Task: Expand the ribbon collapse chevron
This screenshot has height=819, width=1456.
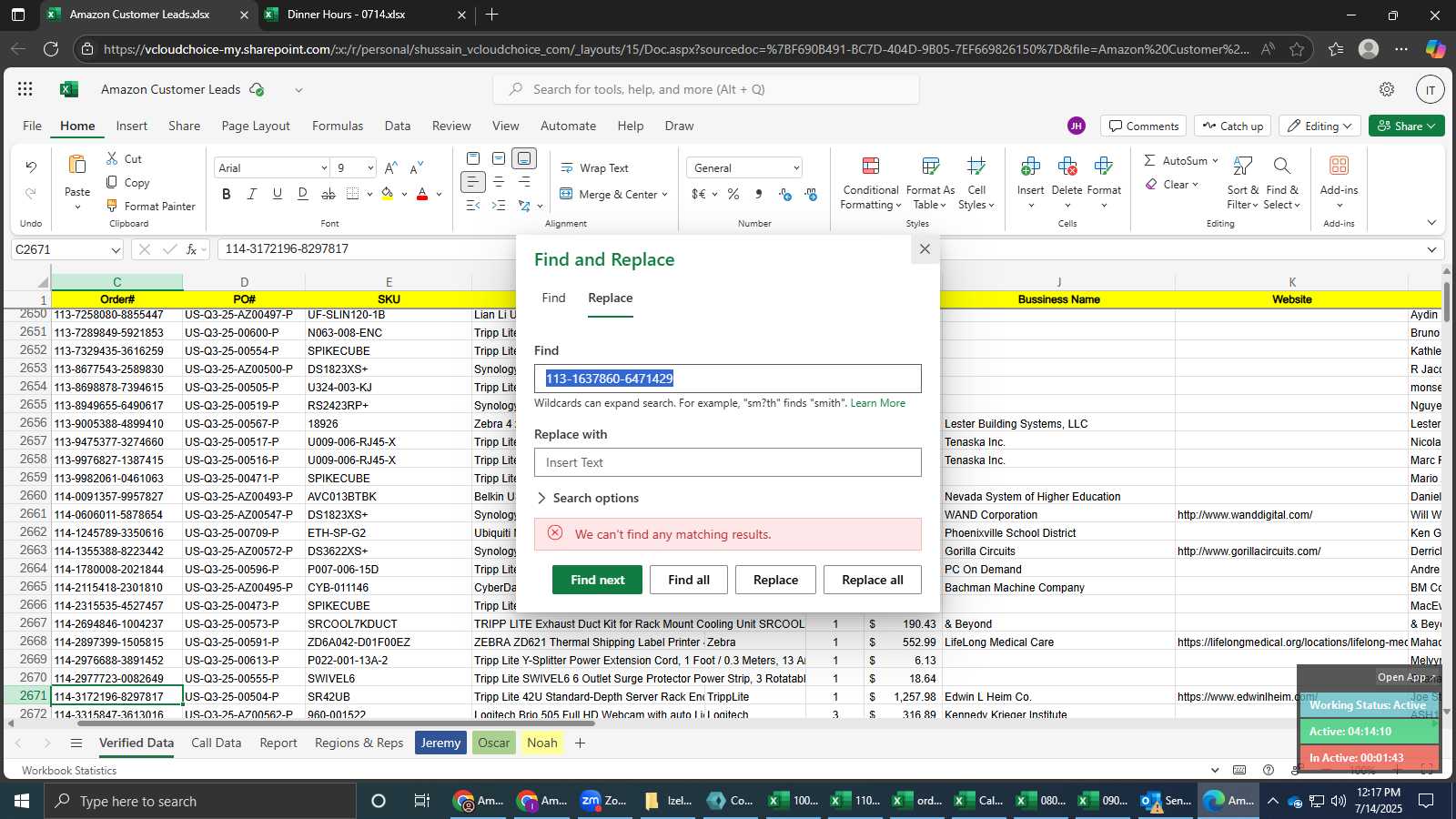Action: [x=1431, y=223]
